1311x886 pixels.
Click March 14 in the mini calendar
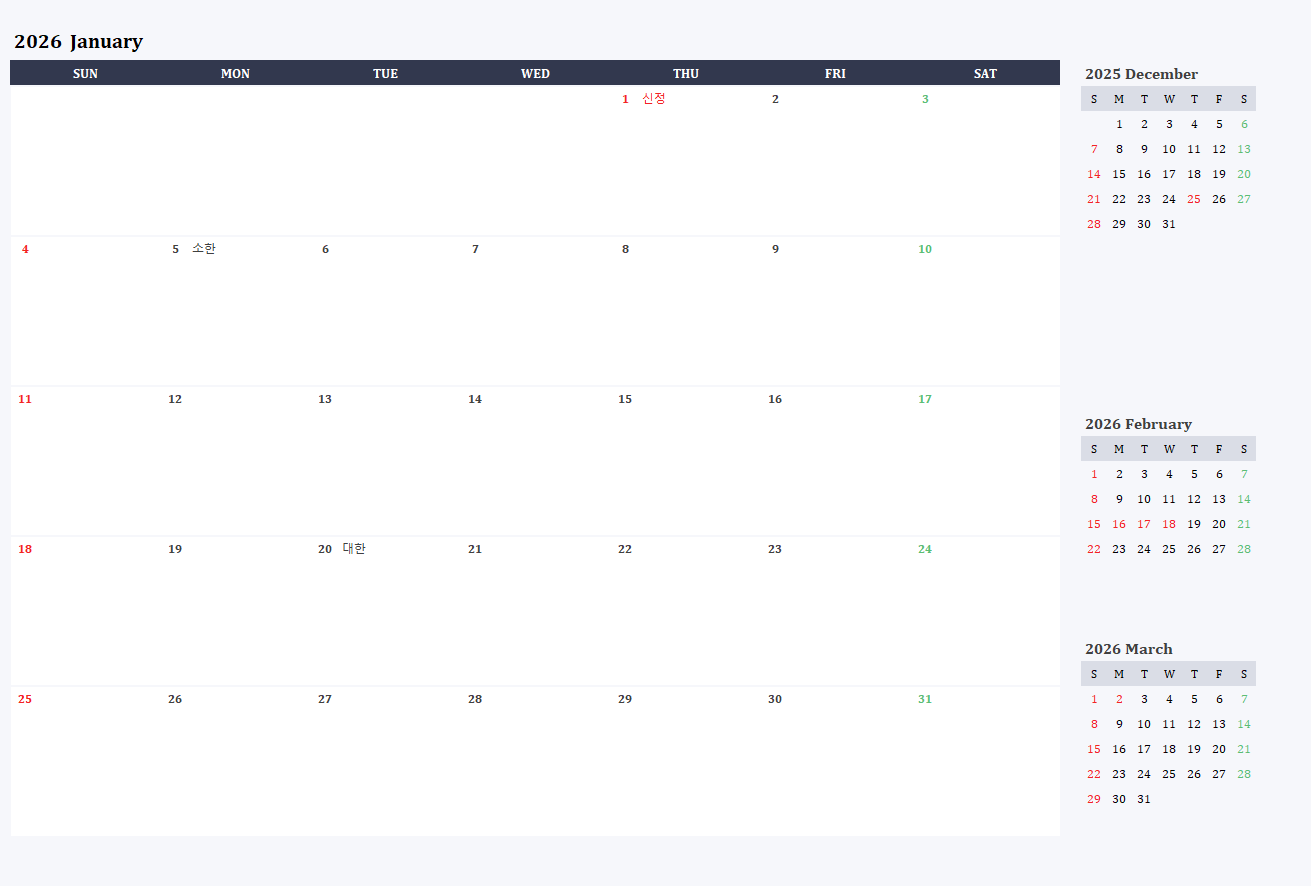(1244, 724)
